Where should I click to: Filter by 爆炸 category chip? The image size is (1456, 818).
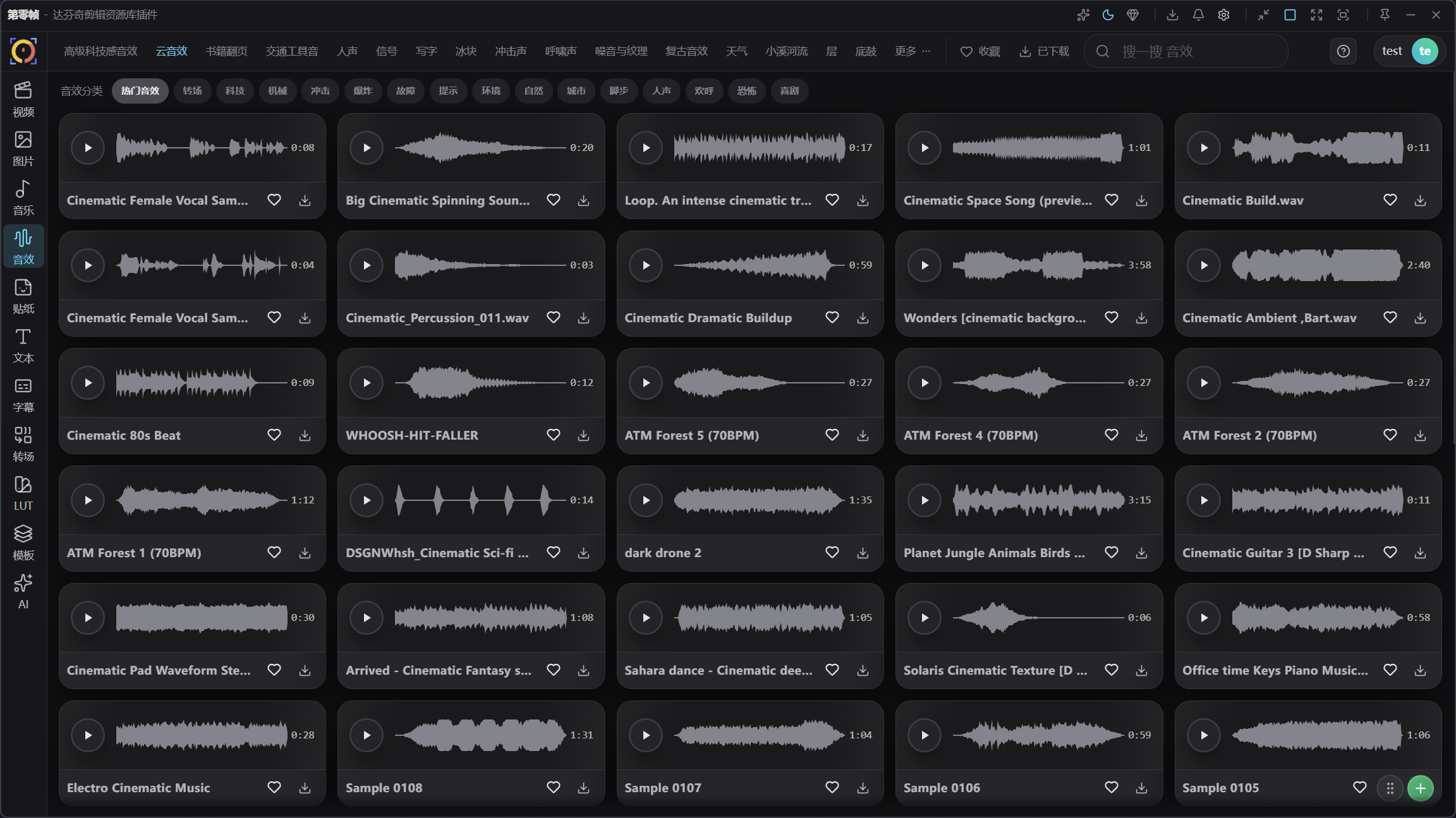pyautogui.click(x=363, y=91)
